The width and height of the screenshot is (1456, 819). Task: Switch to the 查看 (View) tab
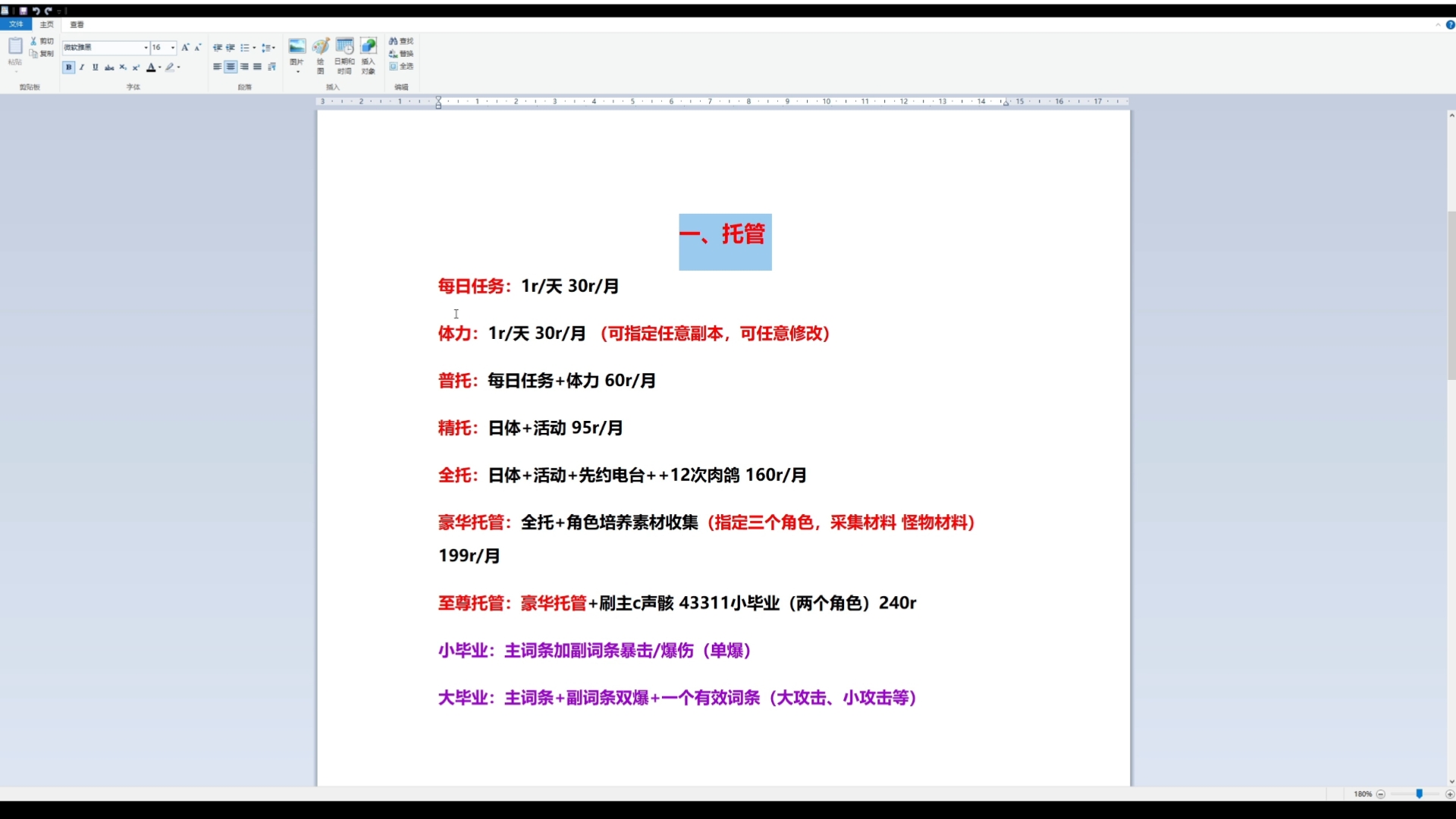[x=77, y=24]
